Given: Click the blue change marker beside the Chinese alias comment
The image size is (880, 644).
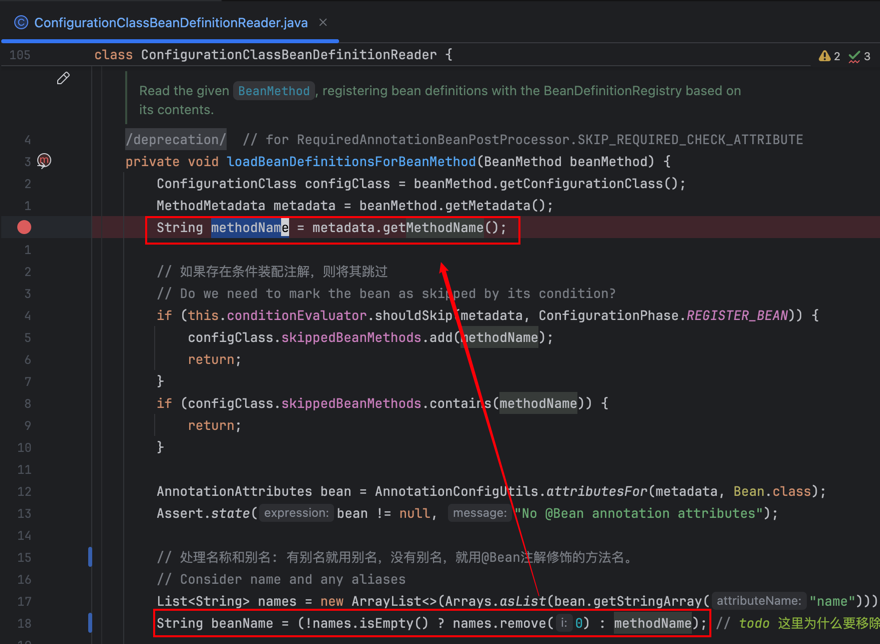Looking at the screenshot, I should (x=90, y=557).
